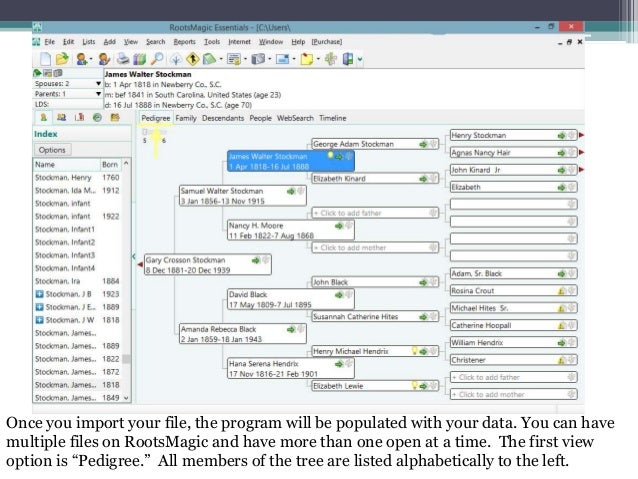Switch to the Descendants tab
This screenshot has width=638, height=479.
coord(224,118)
